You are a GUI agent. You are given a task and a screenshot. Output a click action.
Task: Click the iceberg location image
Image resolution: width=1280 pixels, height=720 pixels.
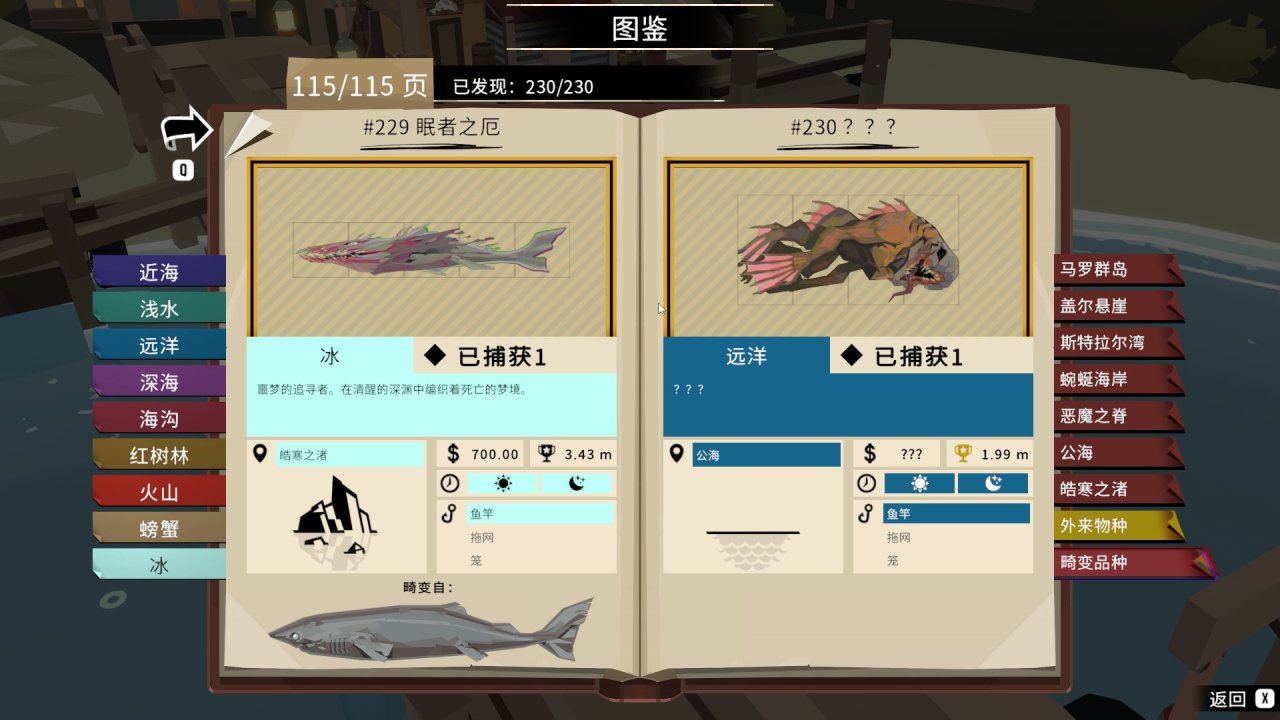coord(335,515)
